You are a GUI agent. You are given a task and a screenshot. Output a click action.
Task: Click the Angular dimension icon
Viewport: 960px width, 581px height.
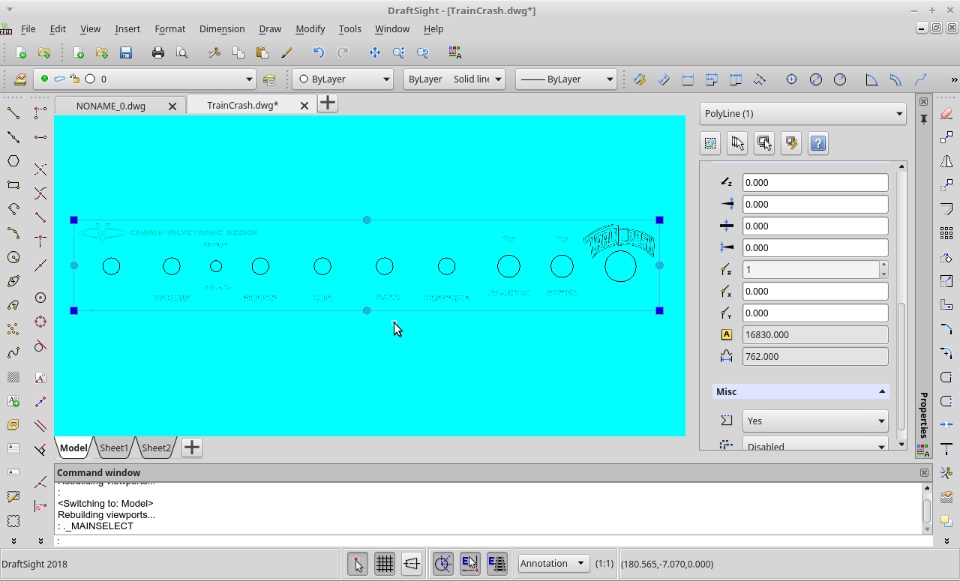pyautogui.click(x=871, y=80)
